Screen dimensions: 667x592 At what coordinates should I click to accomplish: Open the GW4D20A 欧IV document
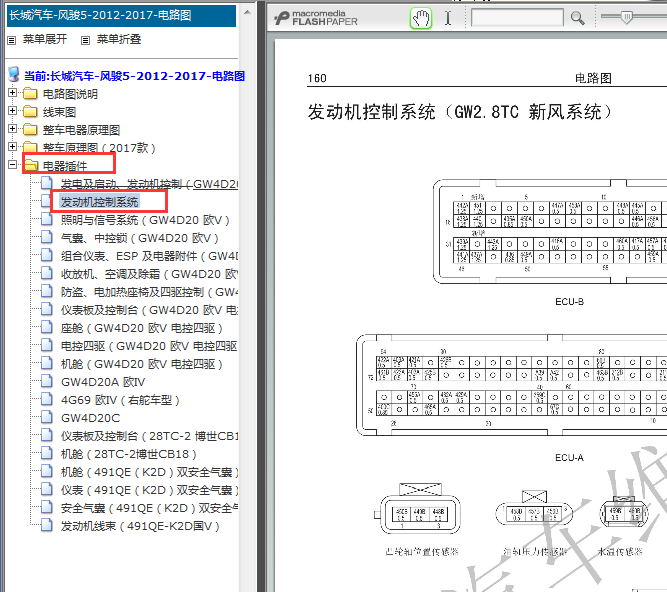pos(103,382)
